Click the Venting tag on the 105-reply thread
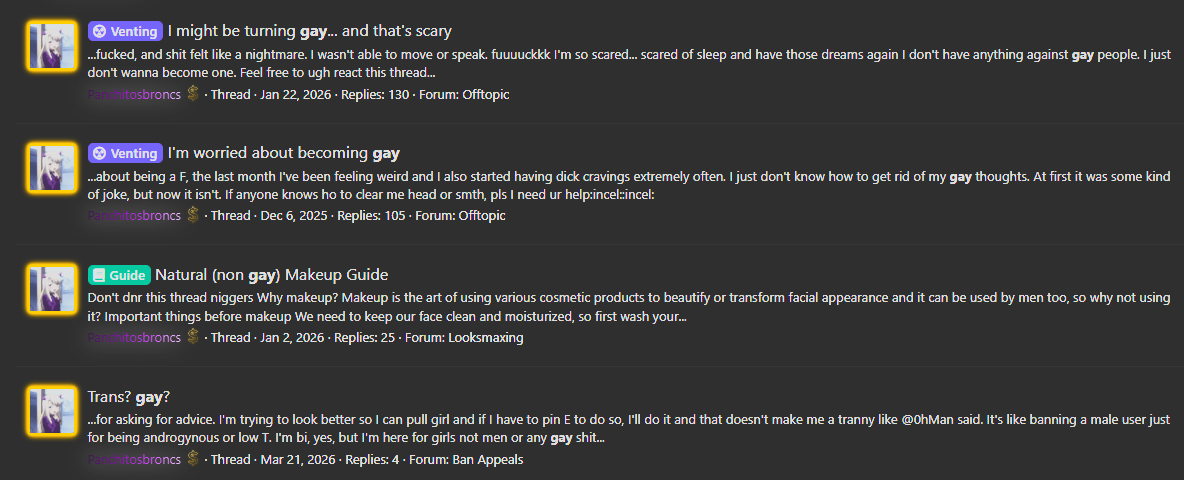Viewport: 1184px width, 480px height. (x=125, y=153)
